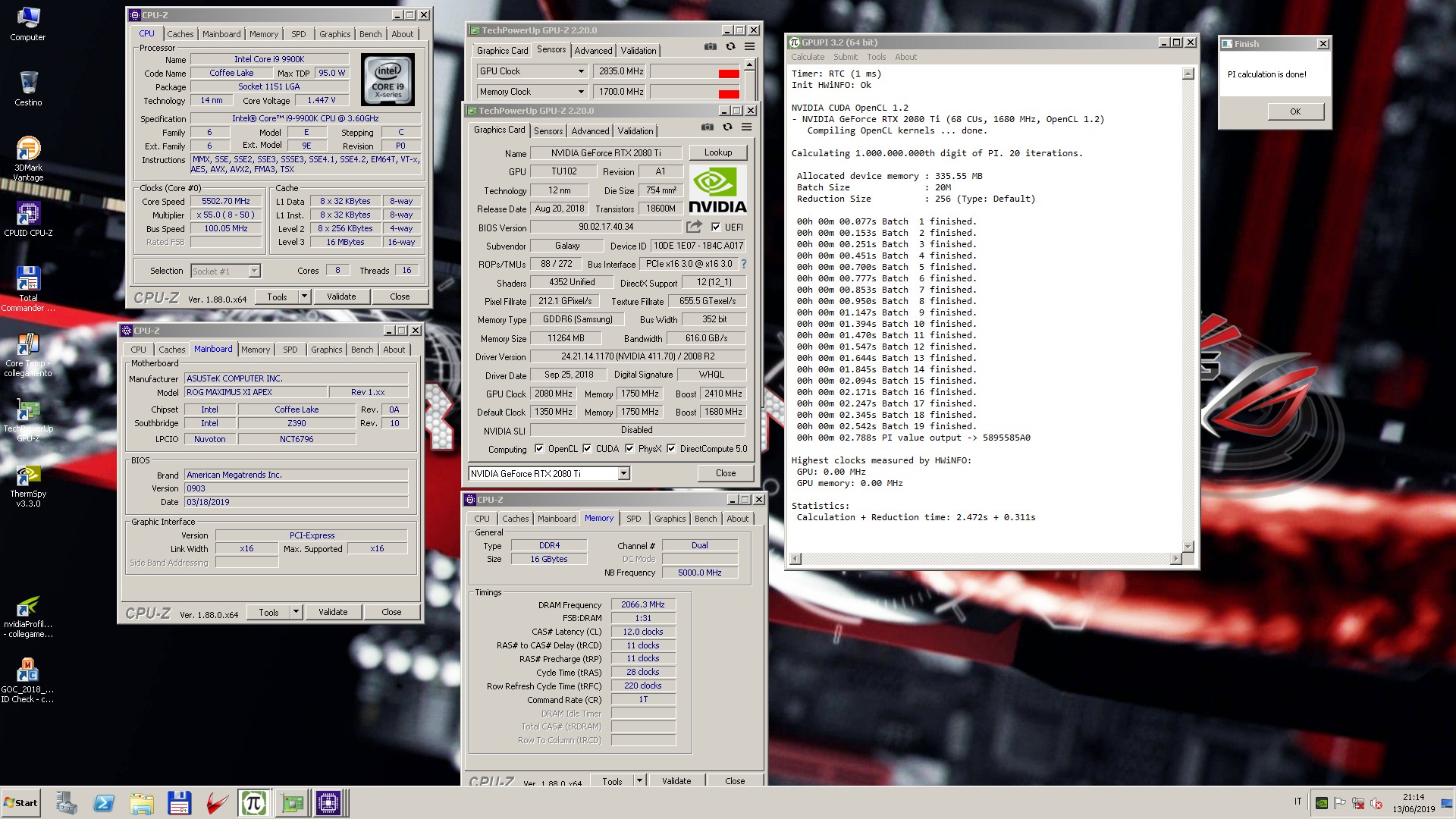Viewport: 1456px width, 819px height.
Task: Open the Memory Clock sensor dropdown
Action: point(581,92)
